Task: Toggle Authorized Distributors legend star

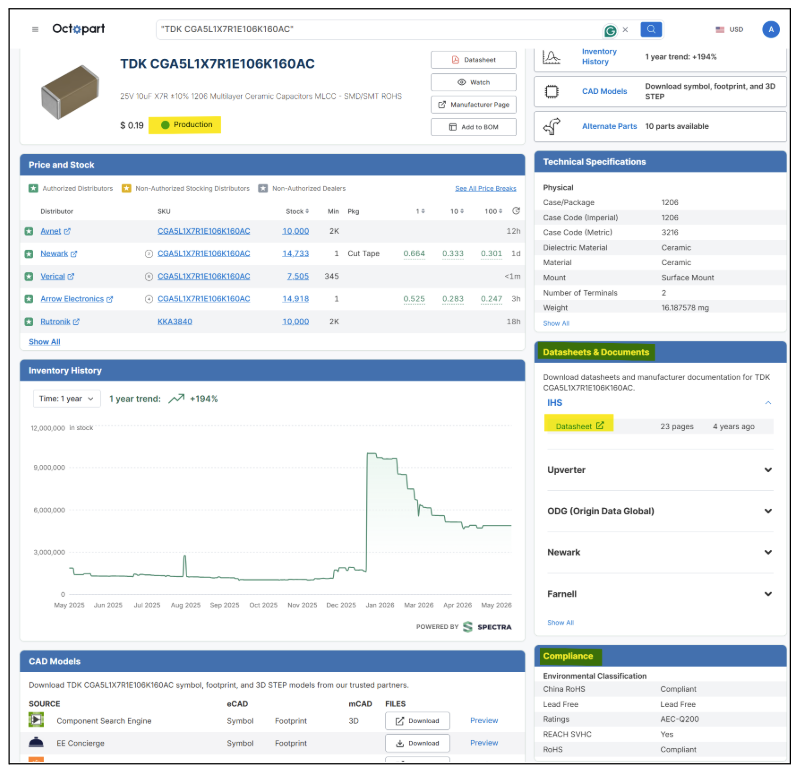Action: pos(33,188)
